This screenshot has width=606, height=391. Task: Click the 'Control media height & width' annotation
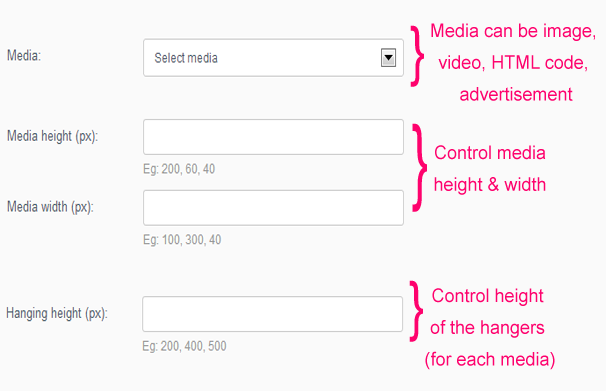[490, 169]
